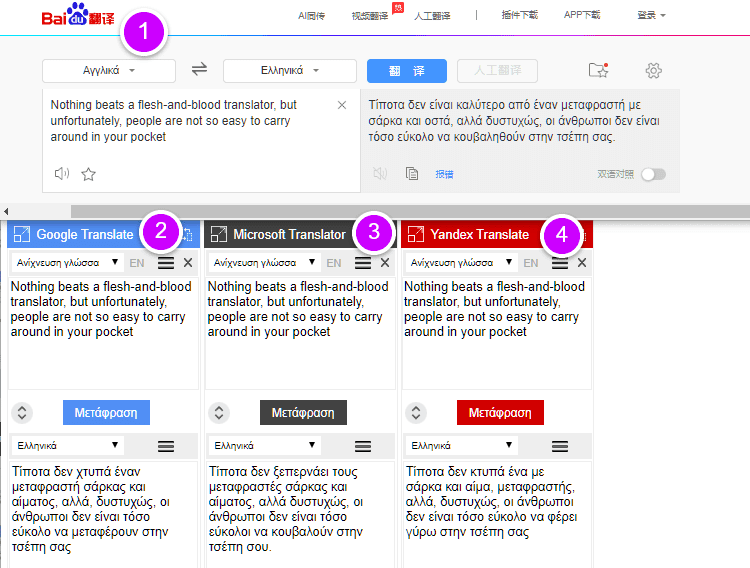Image resolution: width=750 pixels, height=568 pixels.
Task: Open Microsoft panel source hamburger menu
Action: click(363, 263)
